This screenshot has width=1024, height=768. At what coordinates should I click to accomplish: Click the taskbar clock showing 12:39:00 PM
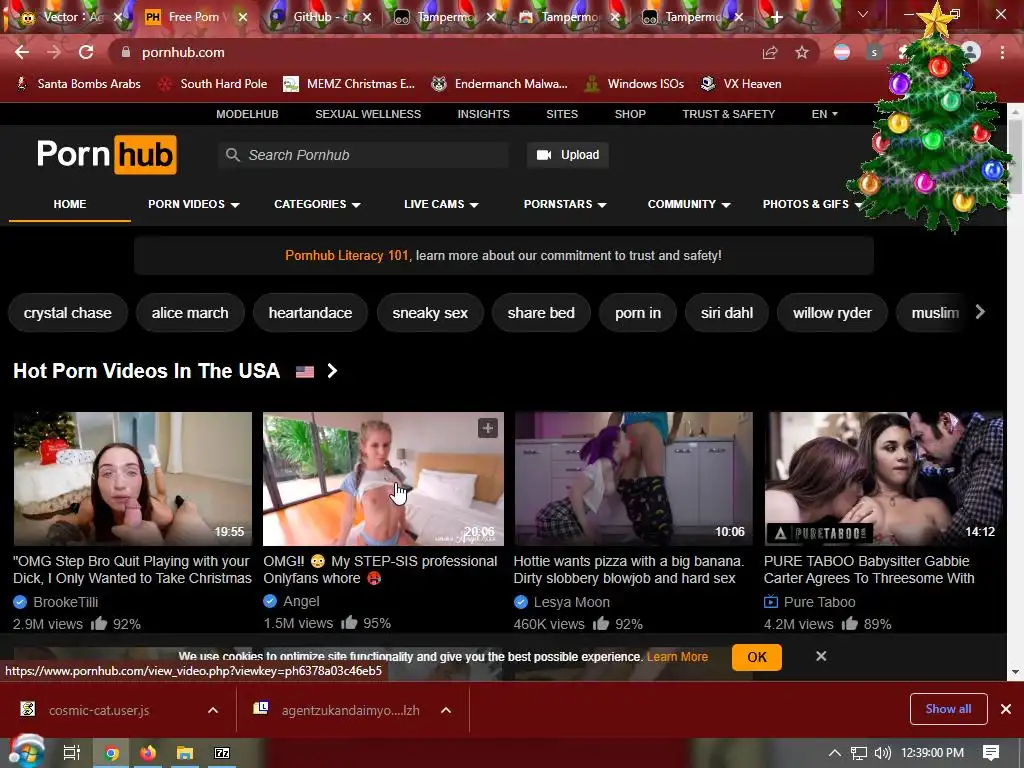click(933, 753)
